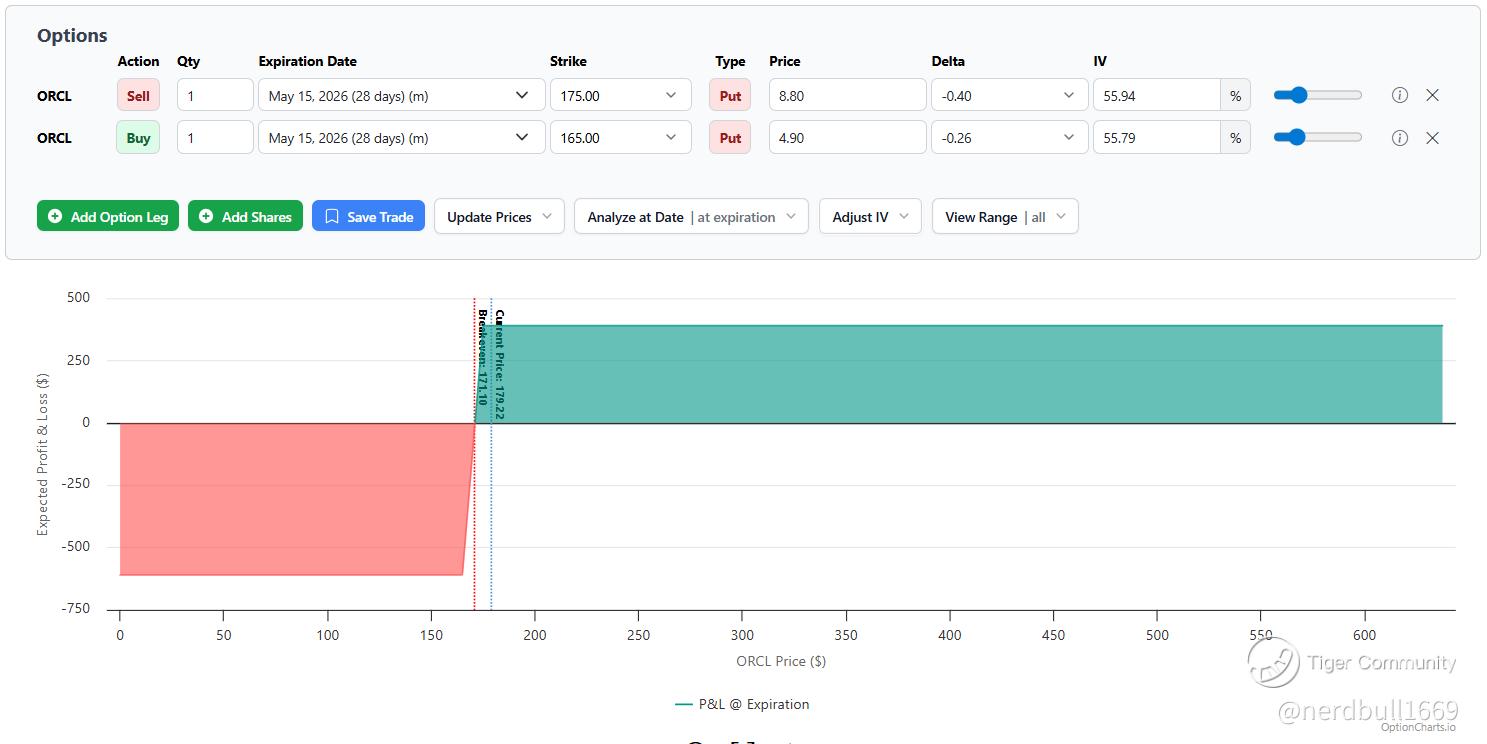
Task: Toggle the P&L @ Expiration legend entry
Action: (742, 704)
